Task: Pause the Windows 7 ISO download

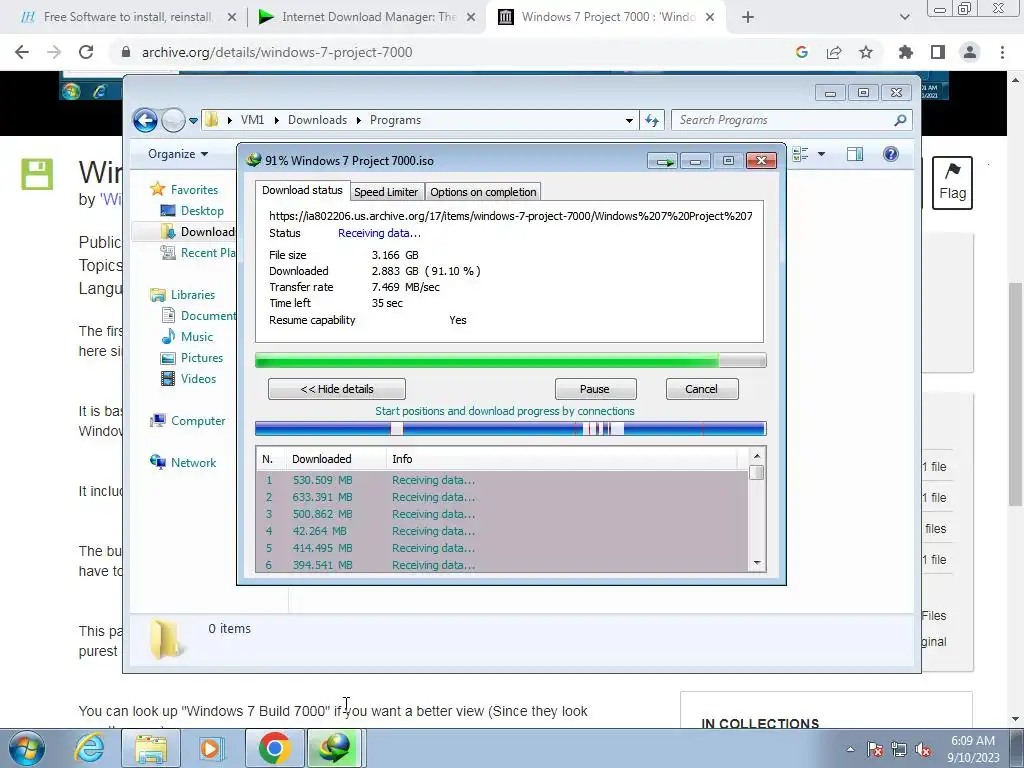Action: coord(595,389)
